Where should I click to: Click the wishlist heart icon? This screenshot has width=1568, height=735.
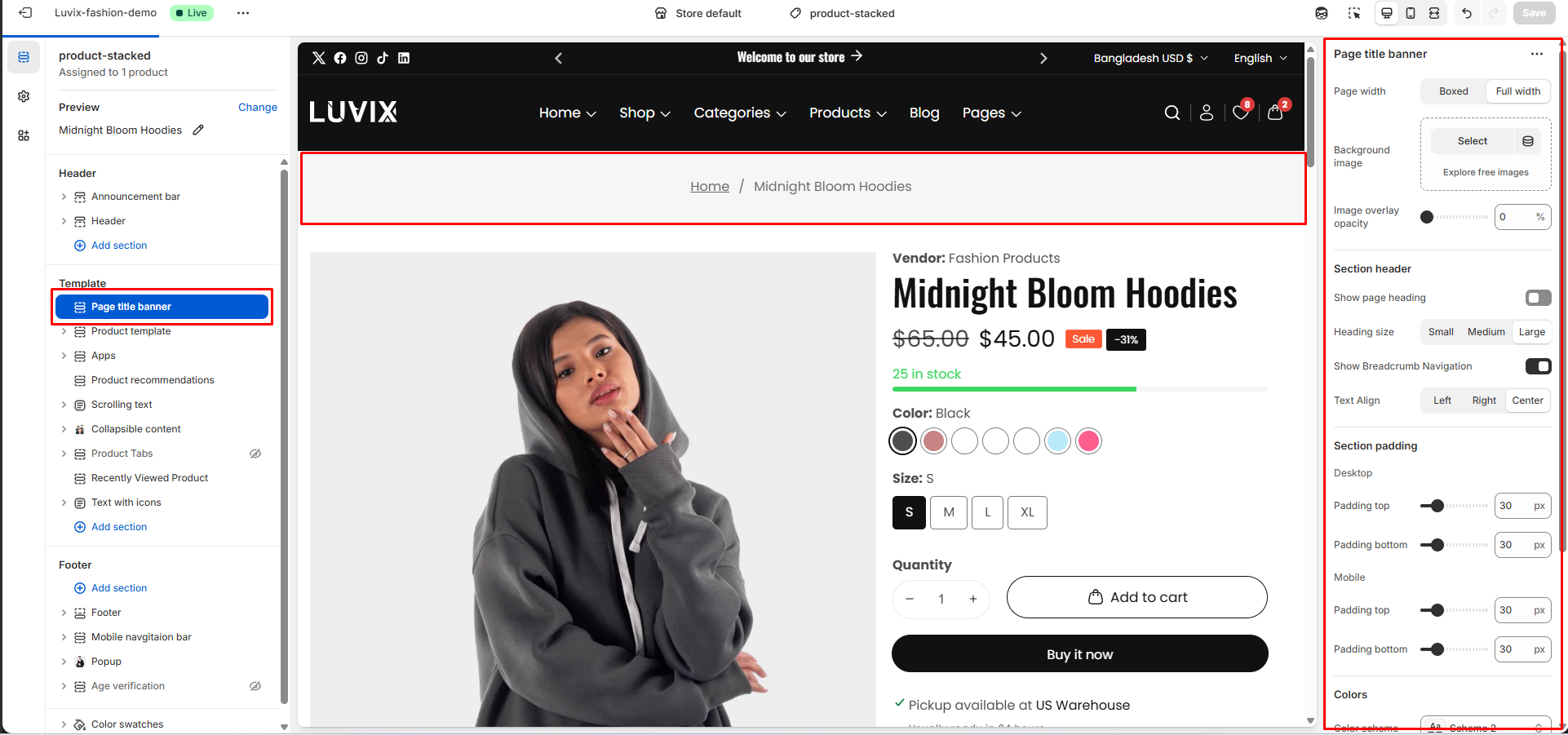pos(1240,113)
